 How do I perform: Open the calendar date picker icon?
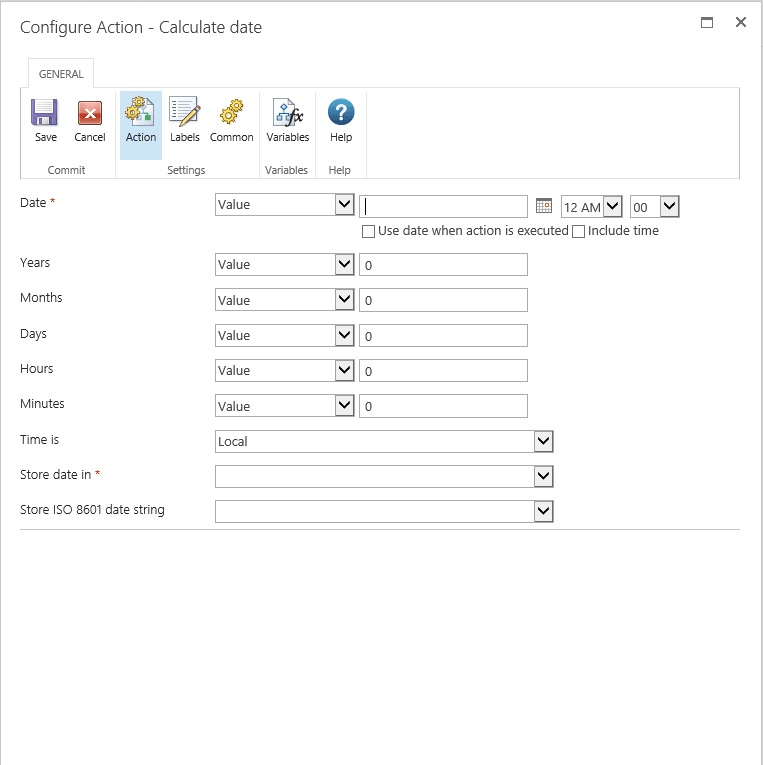(x=544, y=206)
